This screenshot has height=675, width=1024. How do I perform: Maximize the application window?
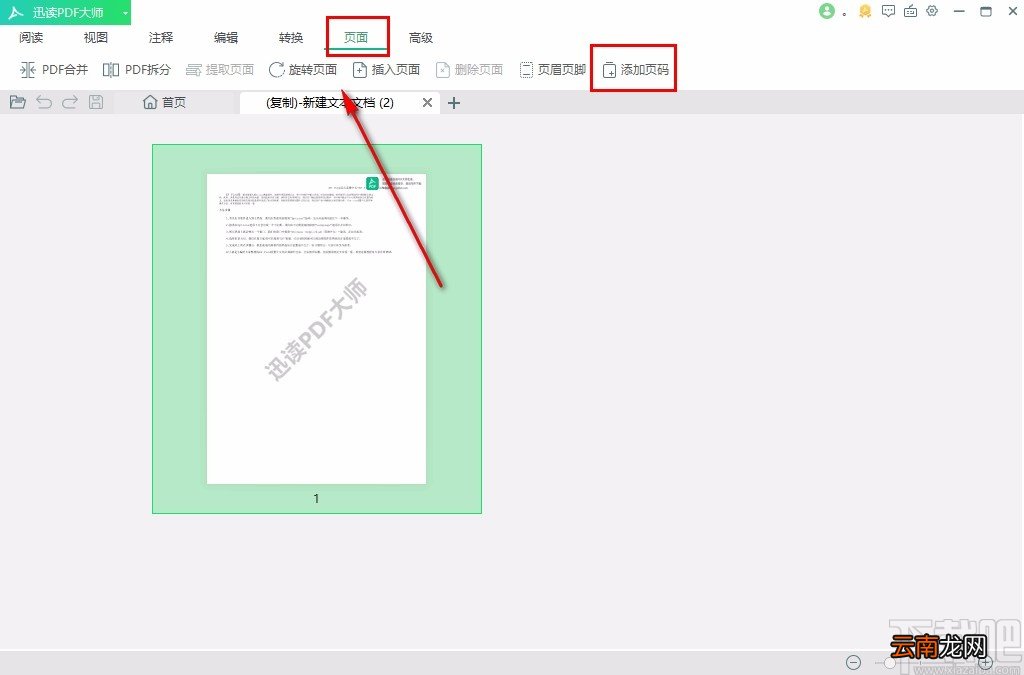[986, 11]
